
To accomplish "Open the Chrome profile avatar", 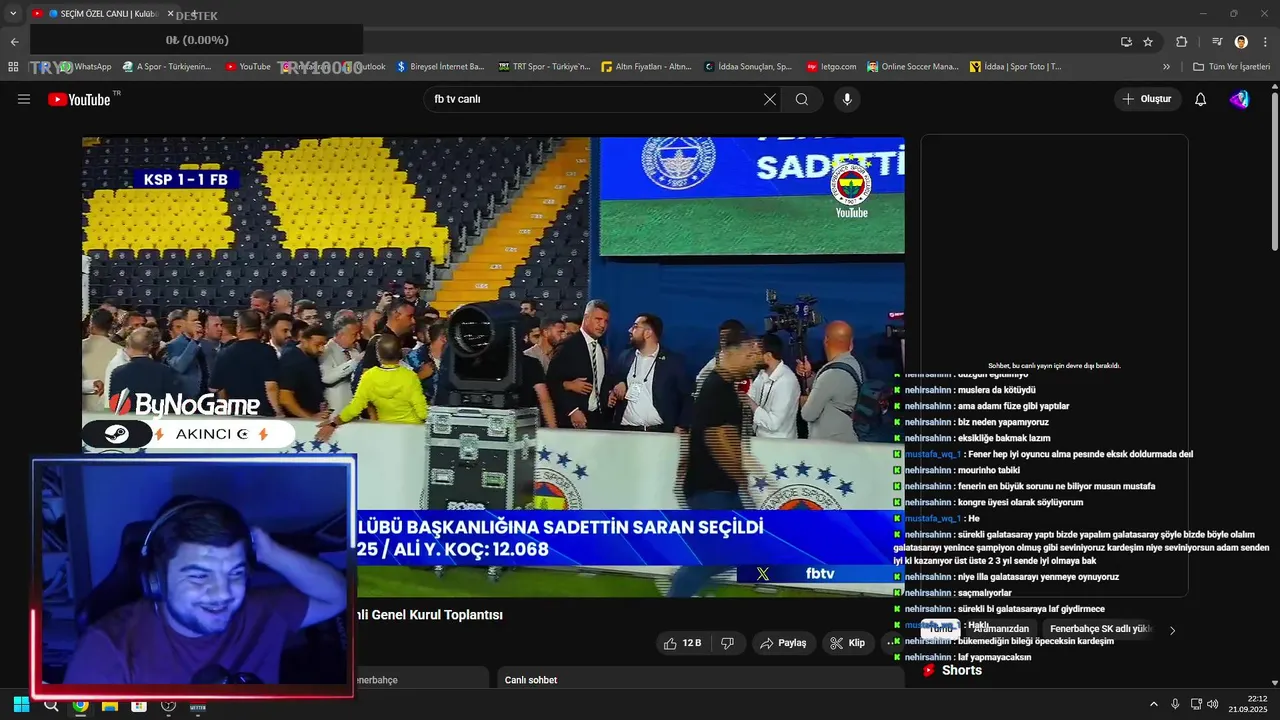I will 1241,41.
